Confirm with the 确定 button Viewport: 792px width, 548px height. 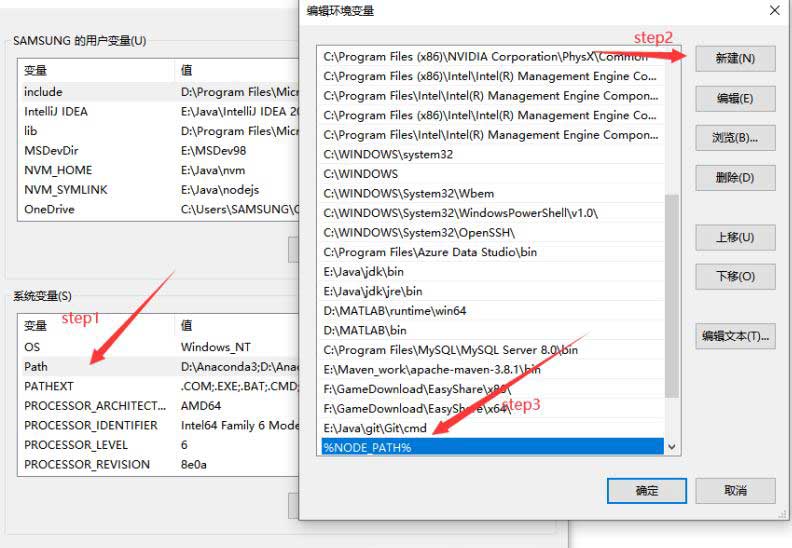(x=647, y=491)
